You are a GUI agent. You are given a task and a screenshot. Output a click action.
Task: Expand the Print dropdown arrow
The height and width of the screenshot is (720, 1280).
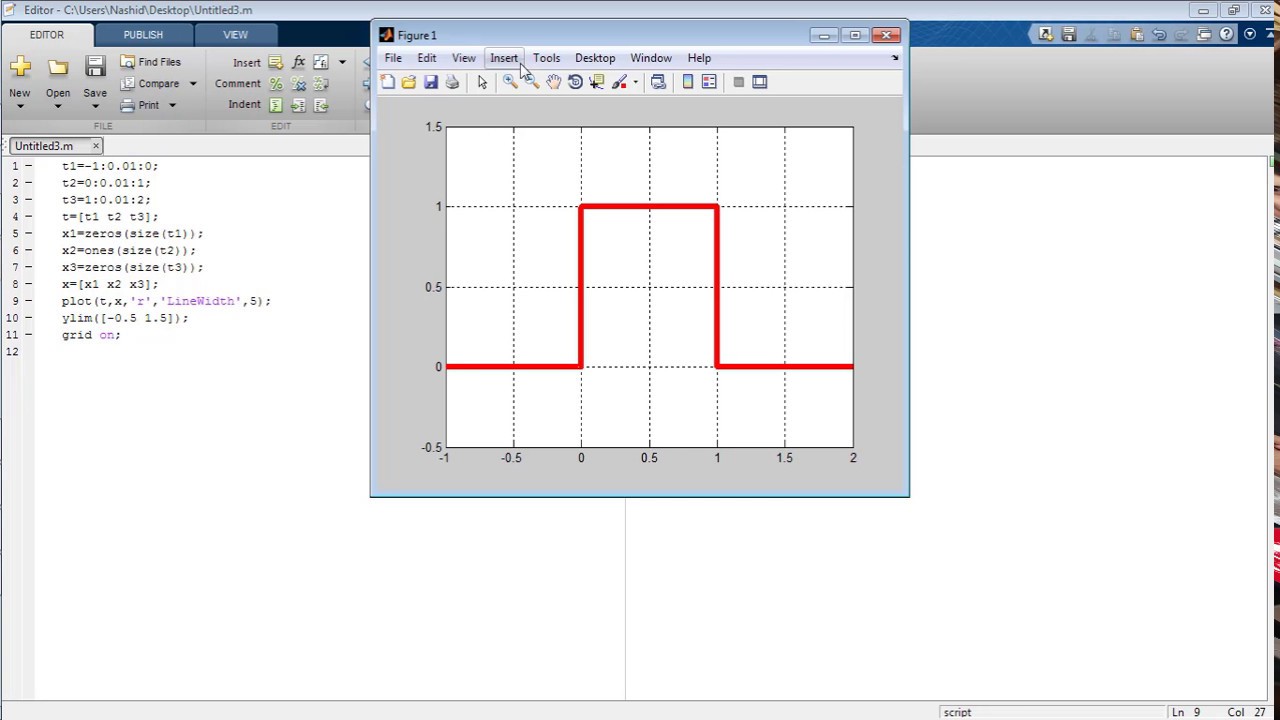[x=172, y=105]
